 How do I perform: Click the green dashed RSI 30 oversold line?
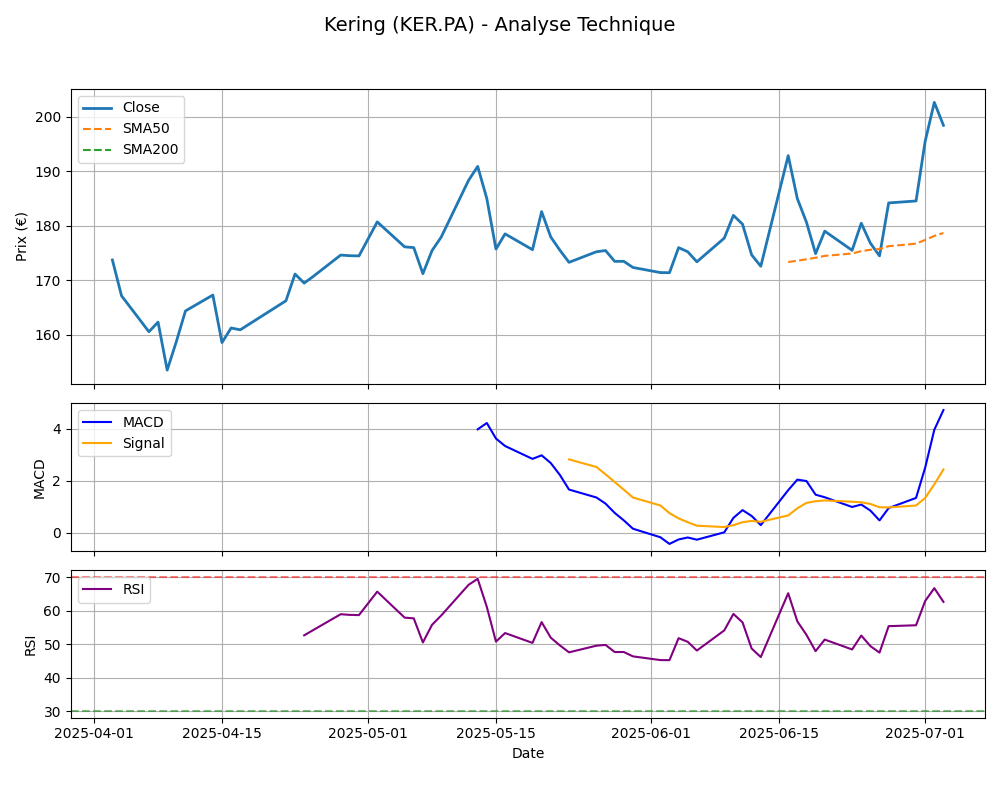pos(528,711)
